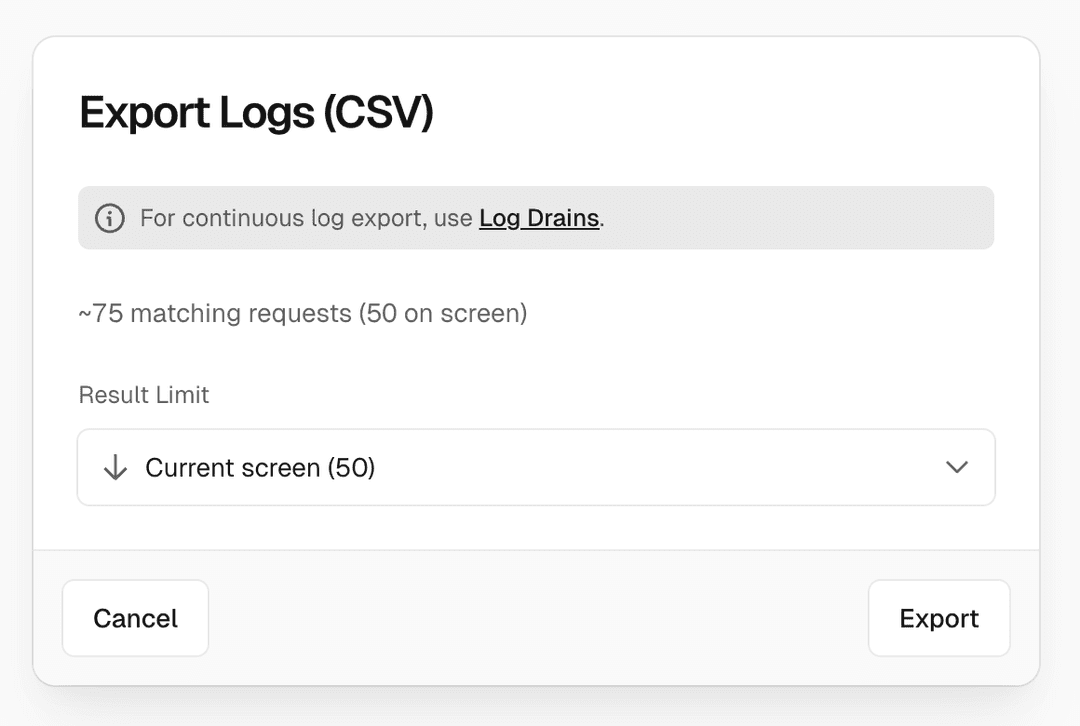Click the '(CSV)' part of the title
Viewport: 1080px width, 726px height.
(x=378, y=113)
